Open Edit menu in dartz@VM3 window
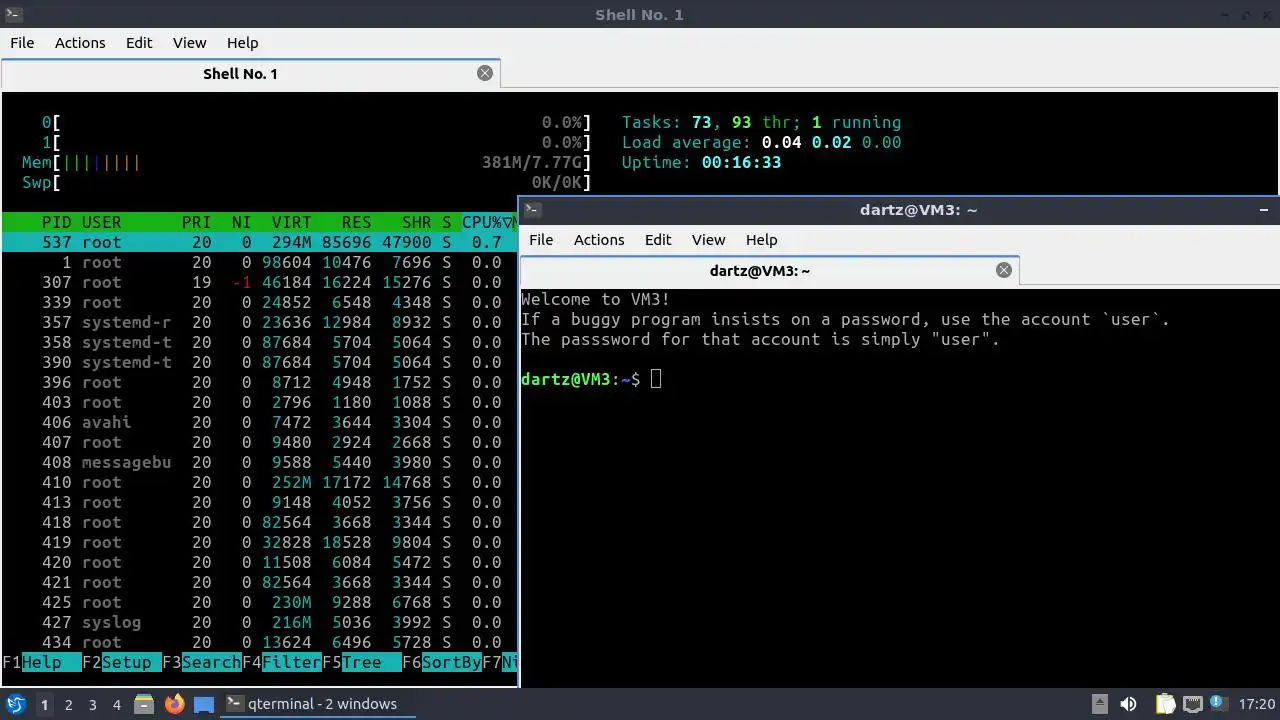 pyautogui.click(x=658, y=240)
